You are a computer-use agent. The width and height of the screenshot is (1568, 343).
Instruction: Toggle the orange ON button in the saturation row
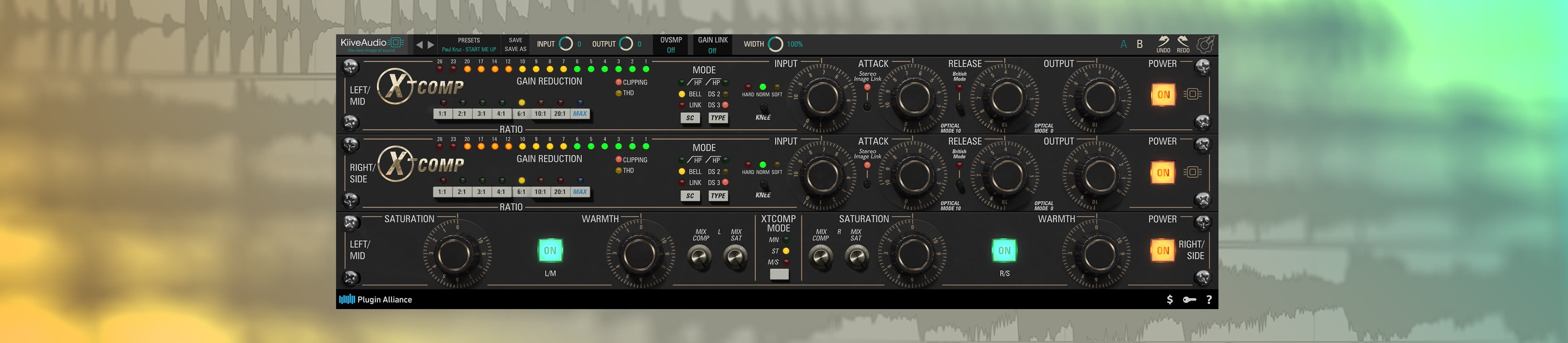1163,250
